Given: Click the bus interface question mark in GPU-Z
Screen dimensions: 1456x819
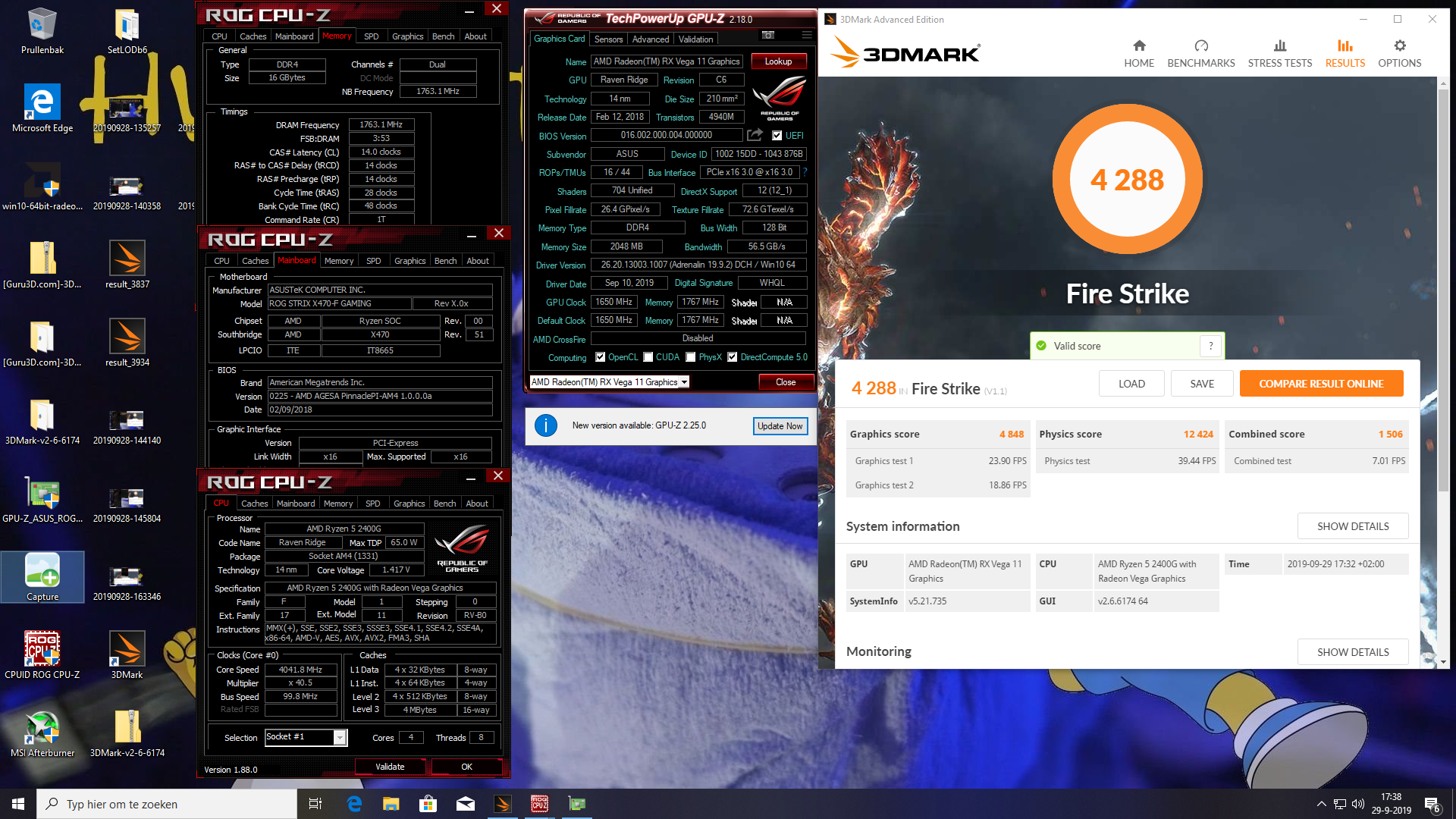Looking at the screenshot, I should pos(805,172).
